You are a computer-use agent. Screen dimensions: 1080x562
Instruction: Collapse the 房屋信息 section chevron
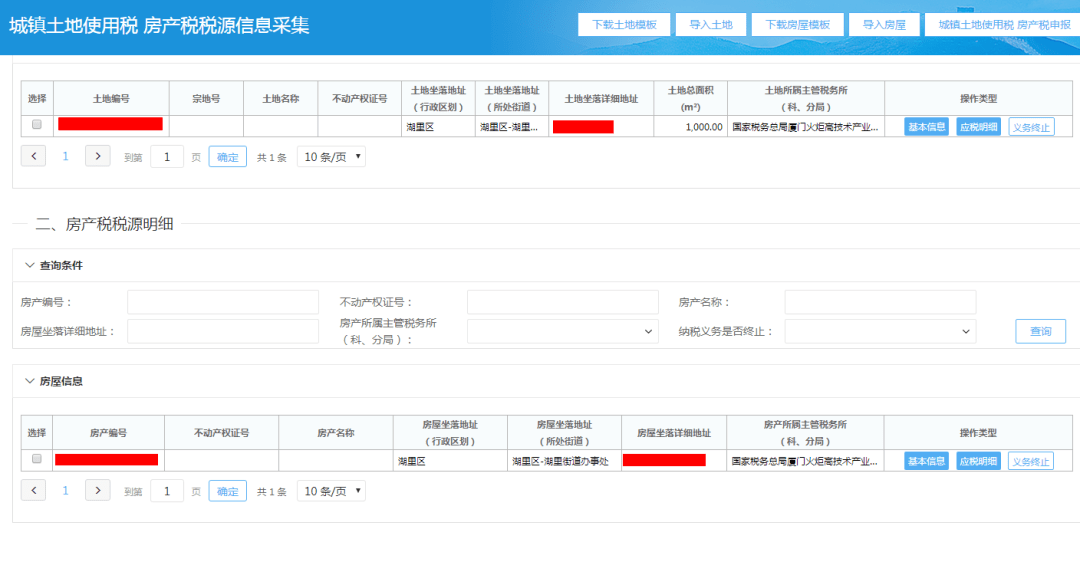click(x=29, y=382)
